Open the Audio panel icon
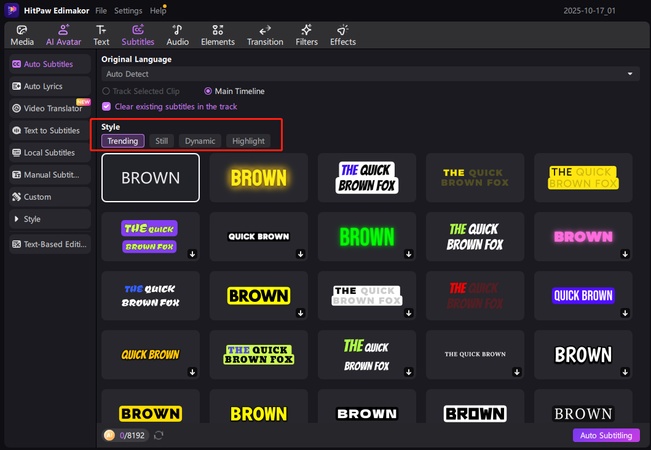651x450 pixels. (177, 30)
